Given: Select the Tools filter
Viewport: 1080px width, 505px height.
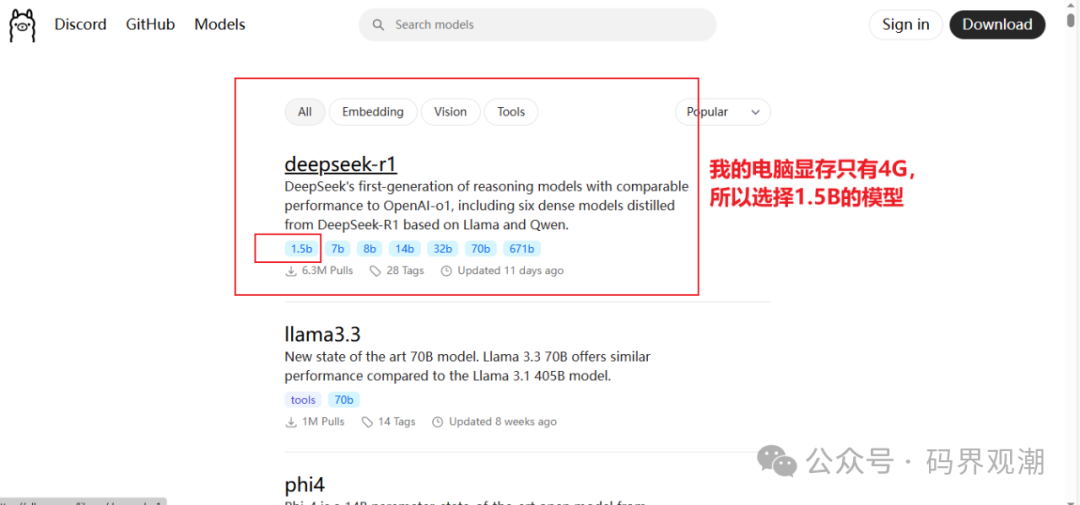Looking at the screenshot, I should (511, 112).
